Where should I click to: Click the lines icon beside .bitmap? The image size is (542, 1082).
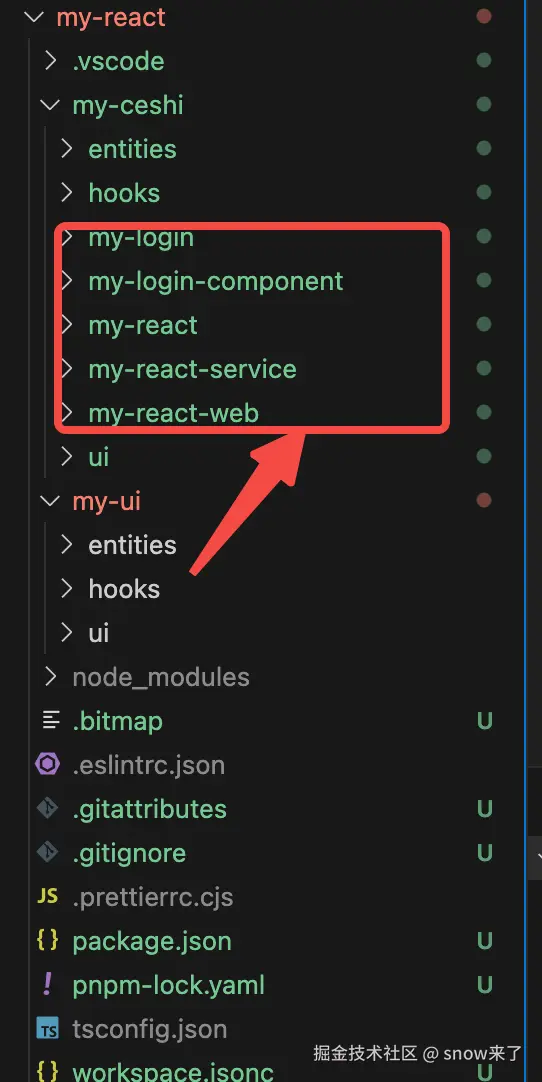click(50, 721)
